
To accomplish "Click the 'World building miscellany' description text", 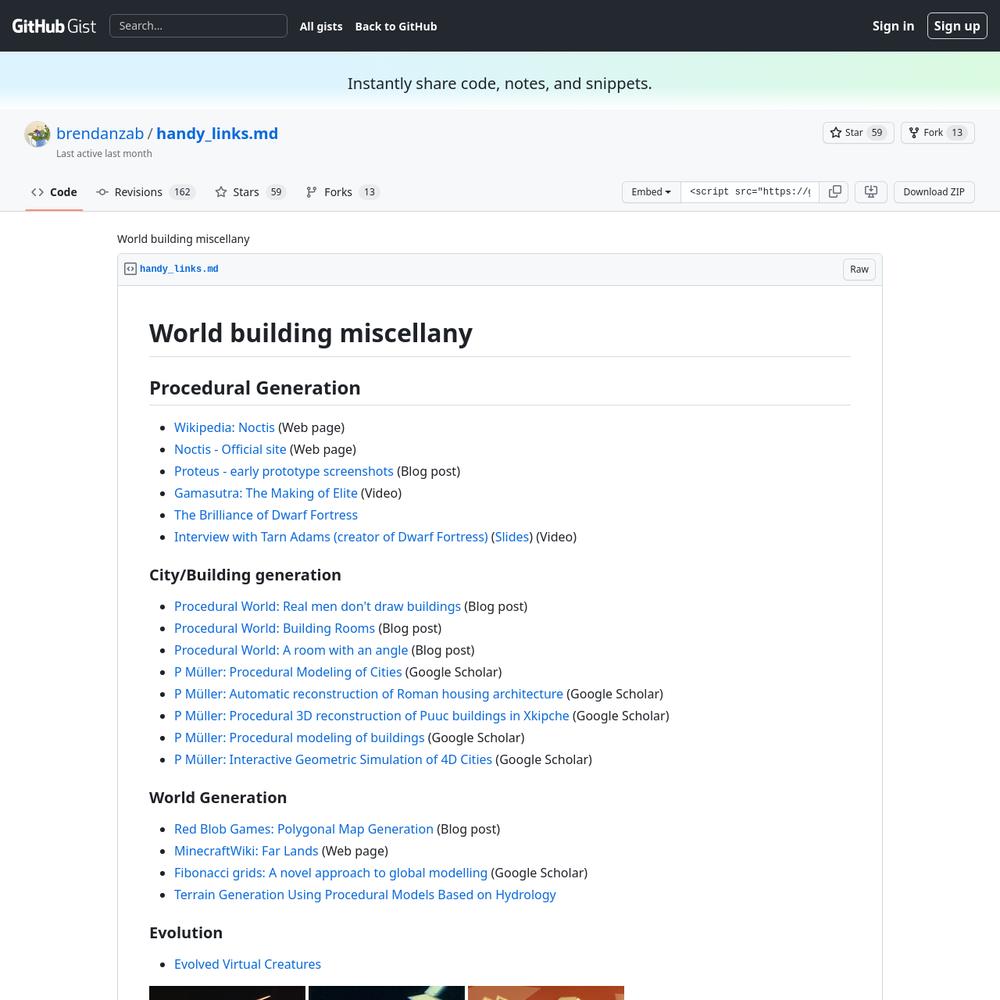I will pos(183,239).
